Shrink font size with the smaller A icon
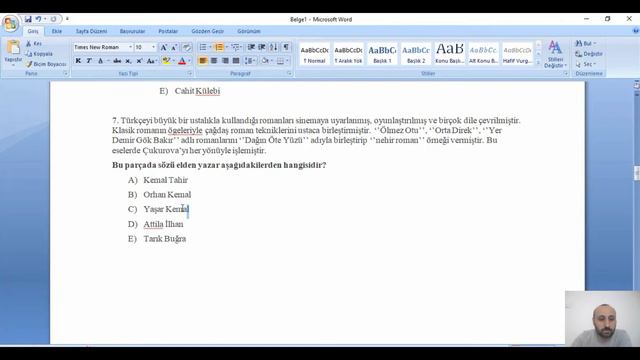640x360 pixels. 174,47
